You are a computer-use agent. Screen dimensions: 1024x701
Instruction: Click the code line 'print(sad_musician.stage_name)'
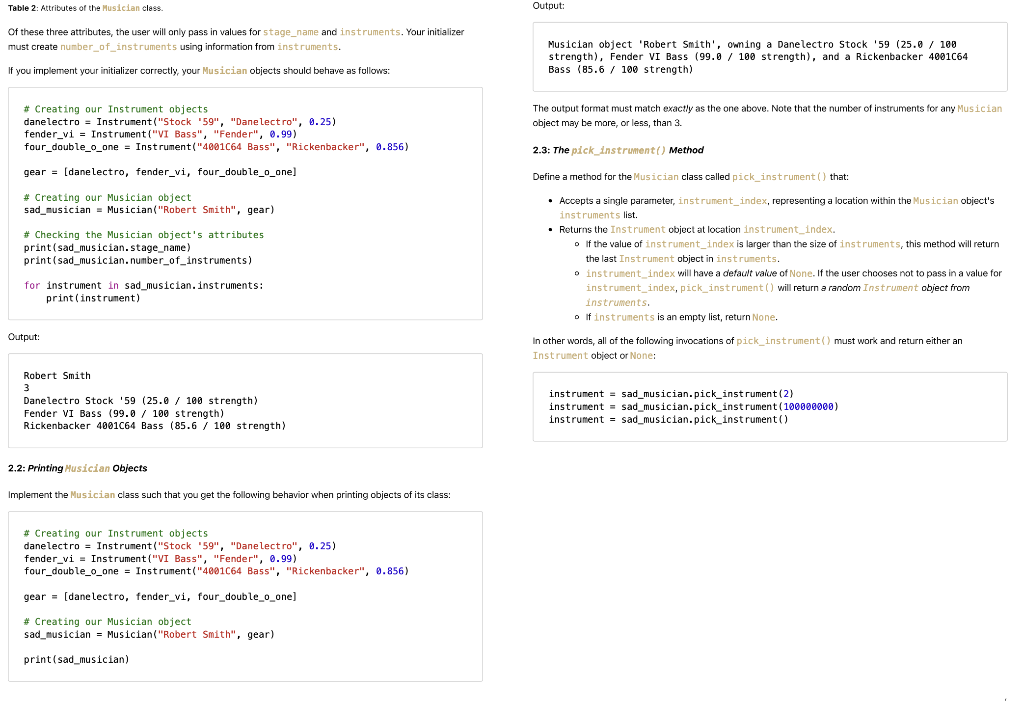click(107, 248)
